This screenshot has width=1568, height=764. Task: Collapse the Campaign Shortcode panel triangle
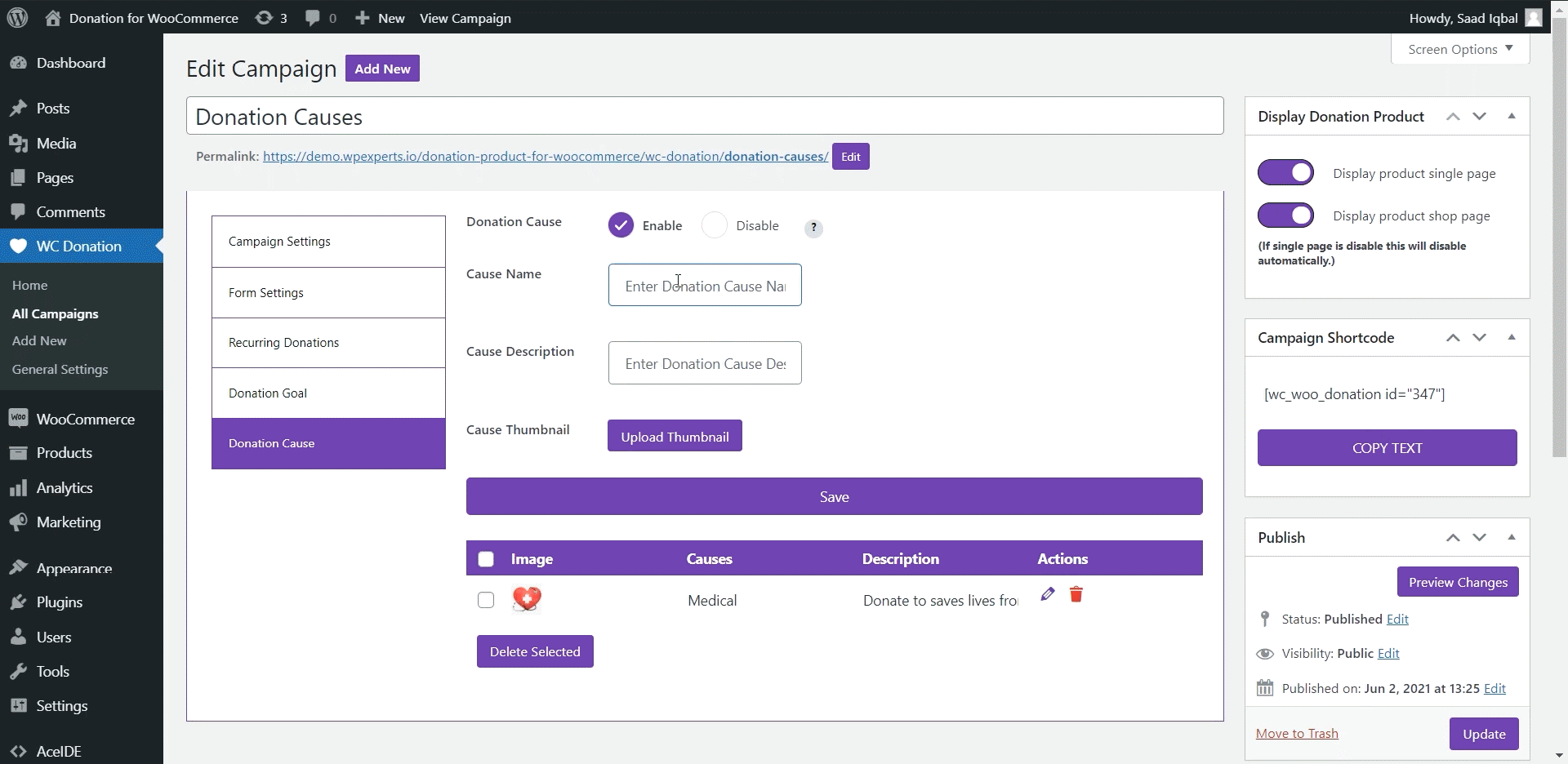coord(1512,337)
